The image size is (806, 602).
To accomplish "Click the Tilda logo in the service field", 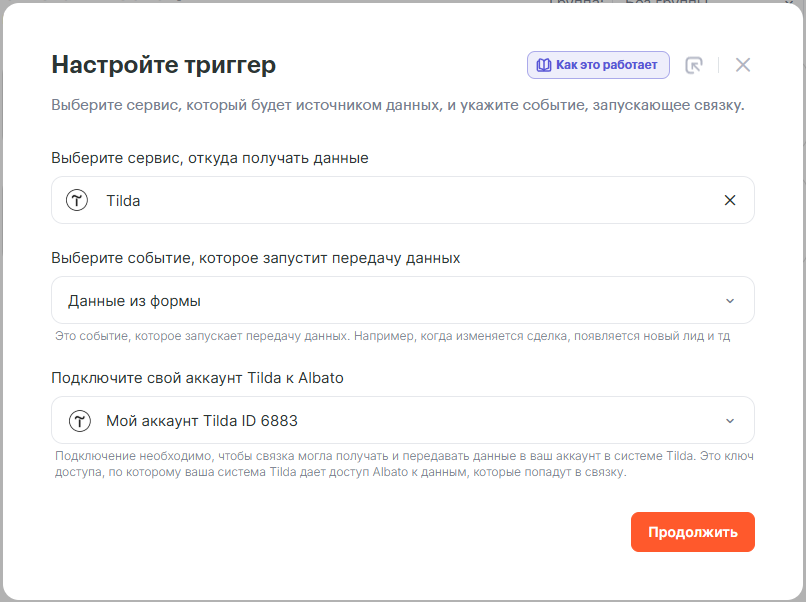I will tap(78, 200).
